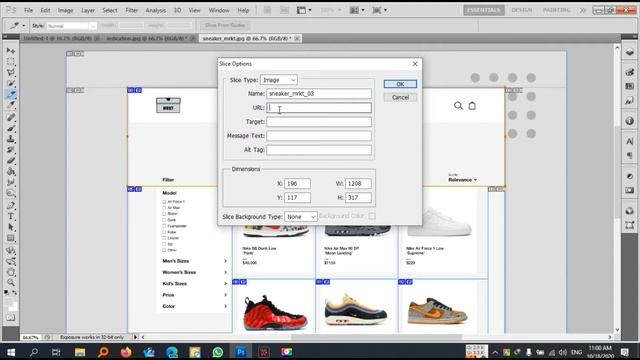Viewport: 640px width, 360px height.
Task: Switch to the Painting workspace
Action: click(557, 10)
